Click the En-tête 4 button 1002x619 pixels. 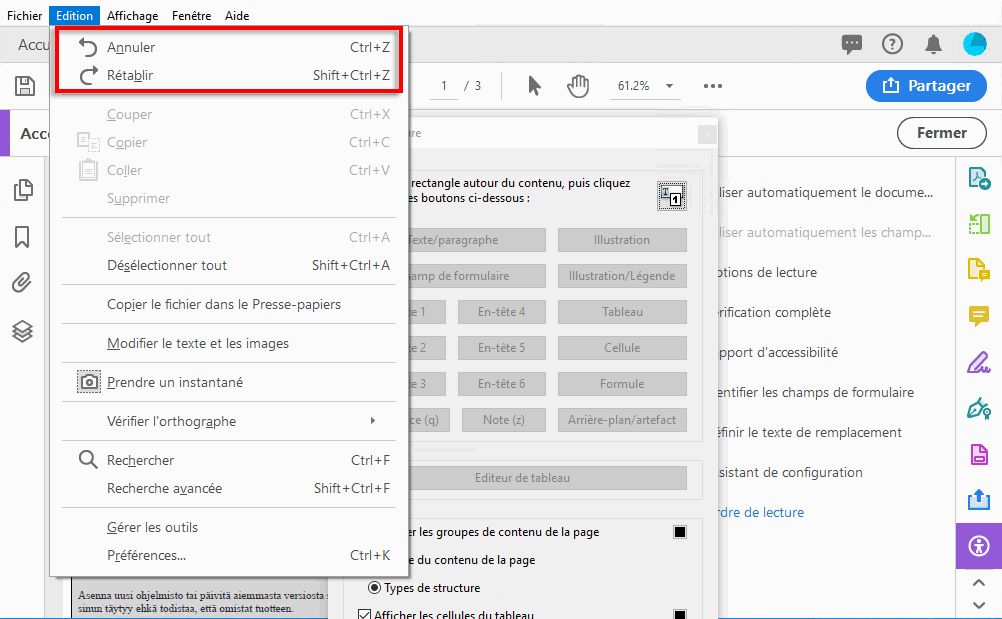(502, 312)
